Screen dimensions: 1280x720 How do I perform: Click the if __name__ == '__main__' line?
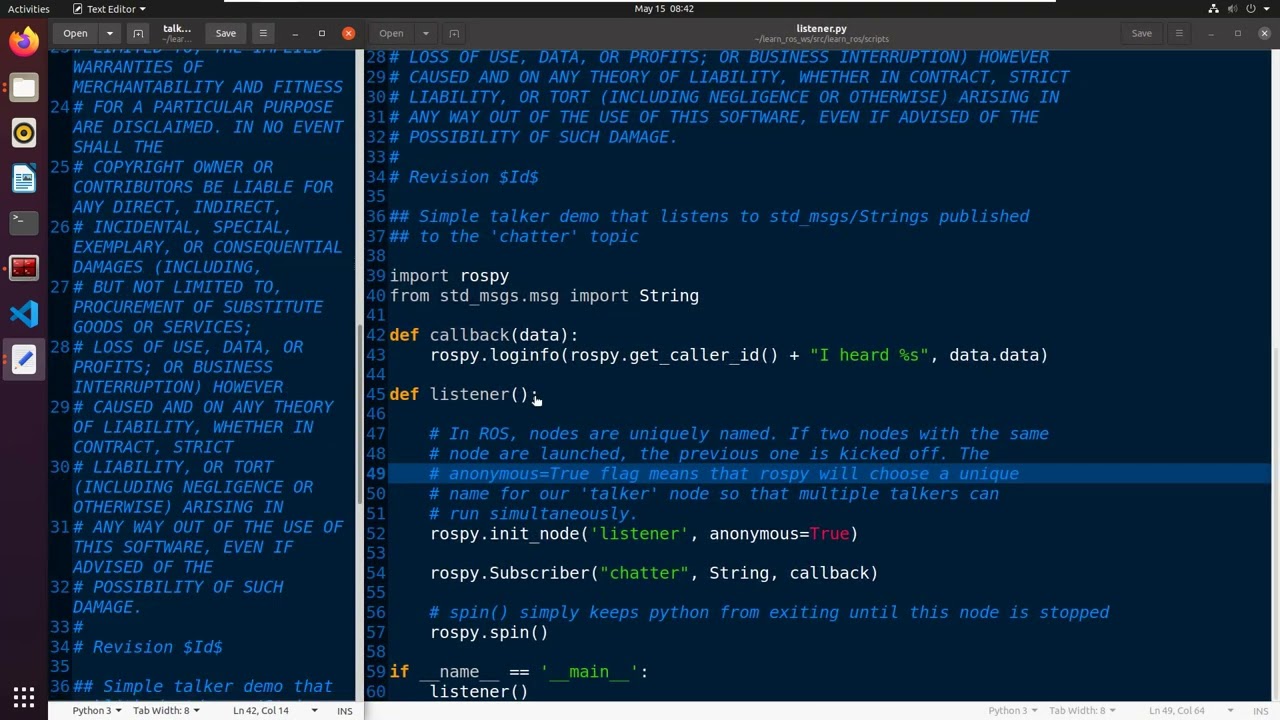[x=519, y=672]
